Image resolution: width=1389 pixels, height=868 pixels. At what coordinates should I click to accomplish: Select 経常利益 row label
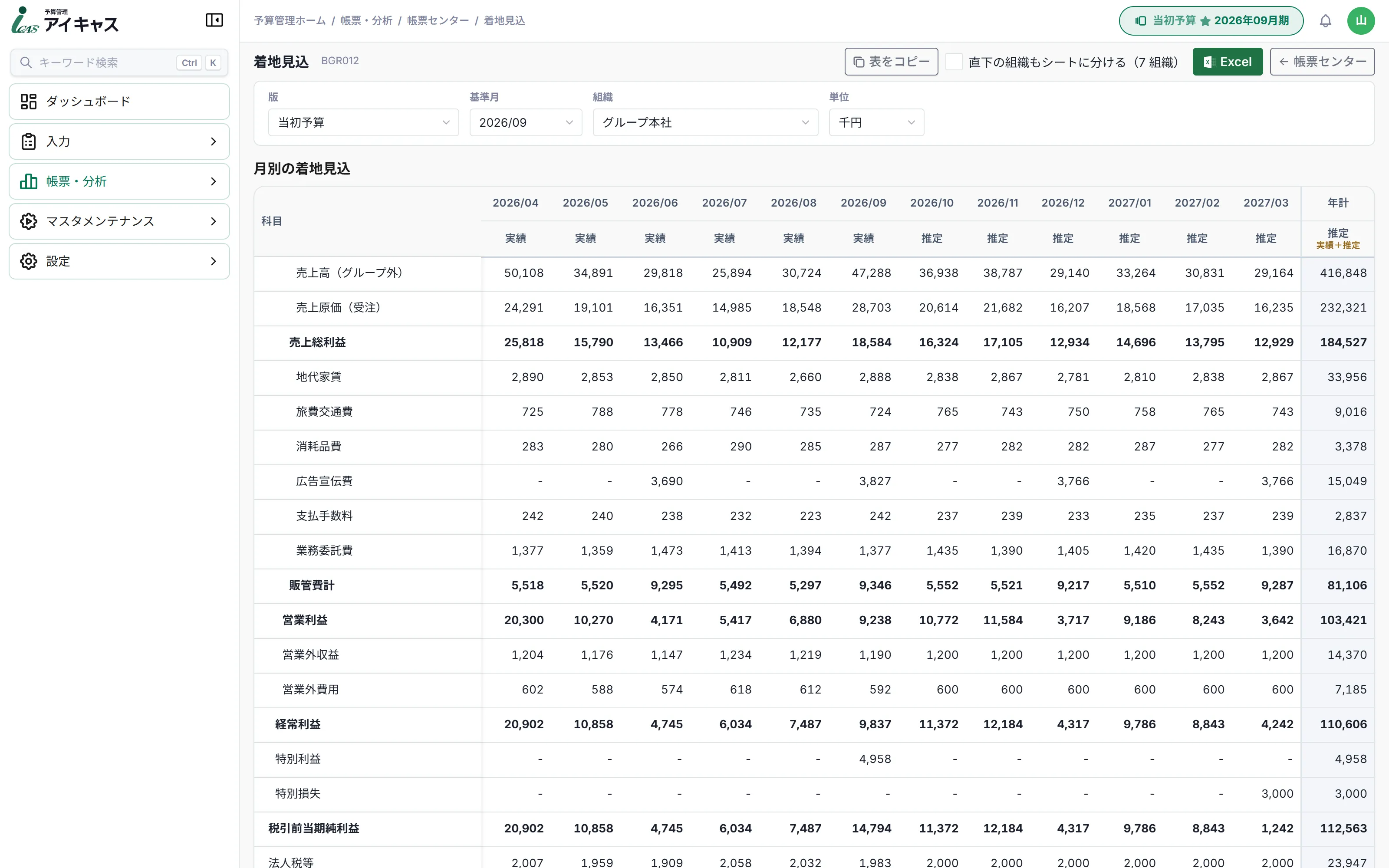[298, 724]
